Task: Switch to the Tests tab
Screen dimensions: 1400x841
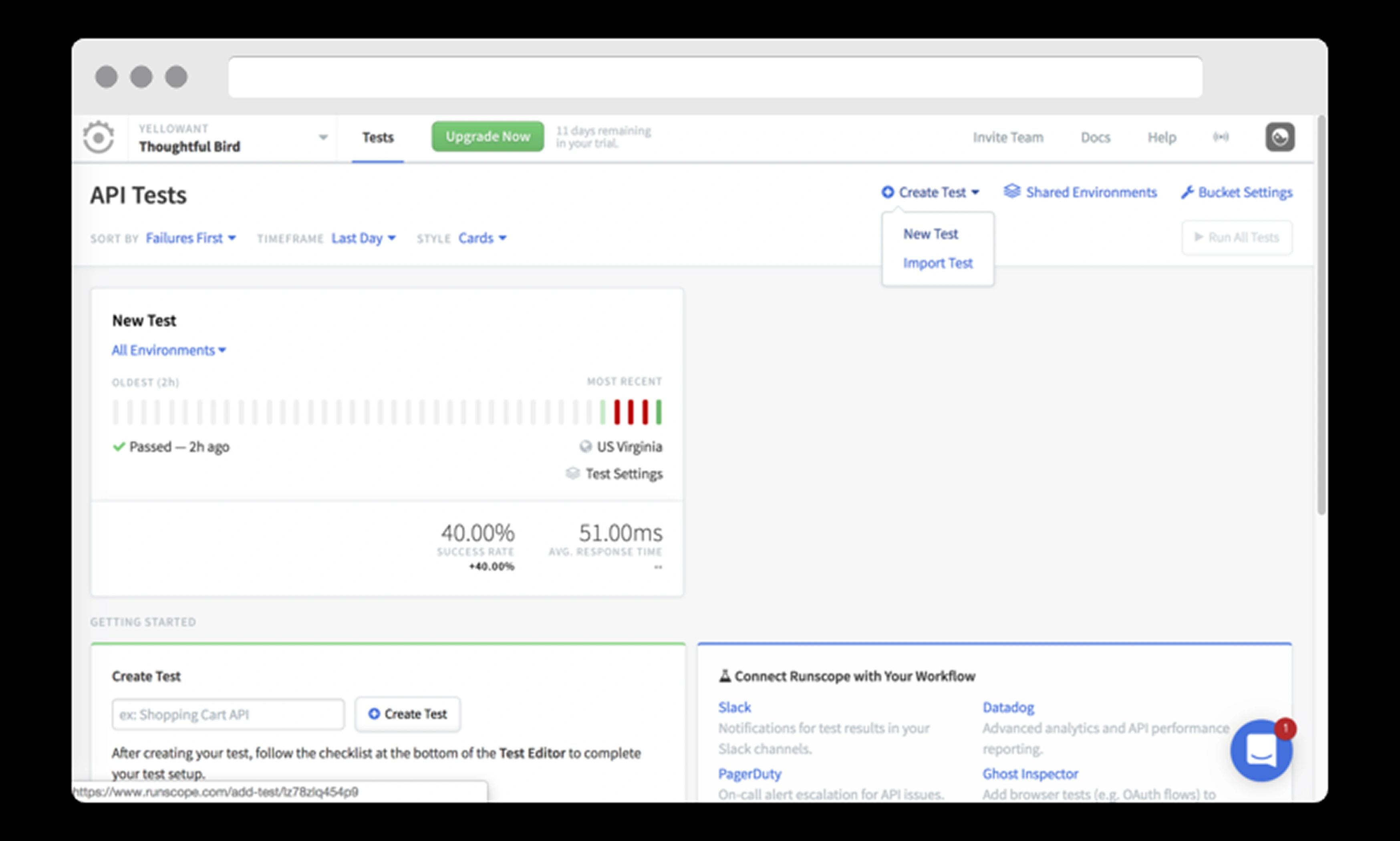Action: 377,138
